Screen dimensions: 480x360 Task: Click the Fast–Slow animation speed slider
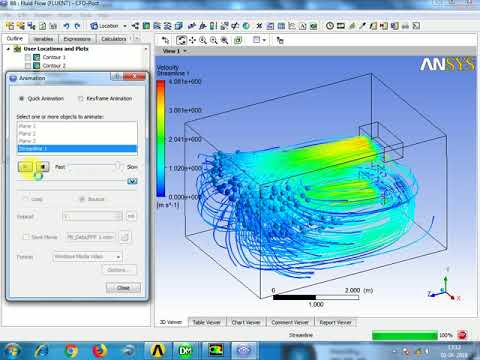[95, 166]
